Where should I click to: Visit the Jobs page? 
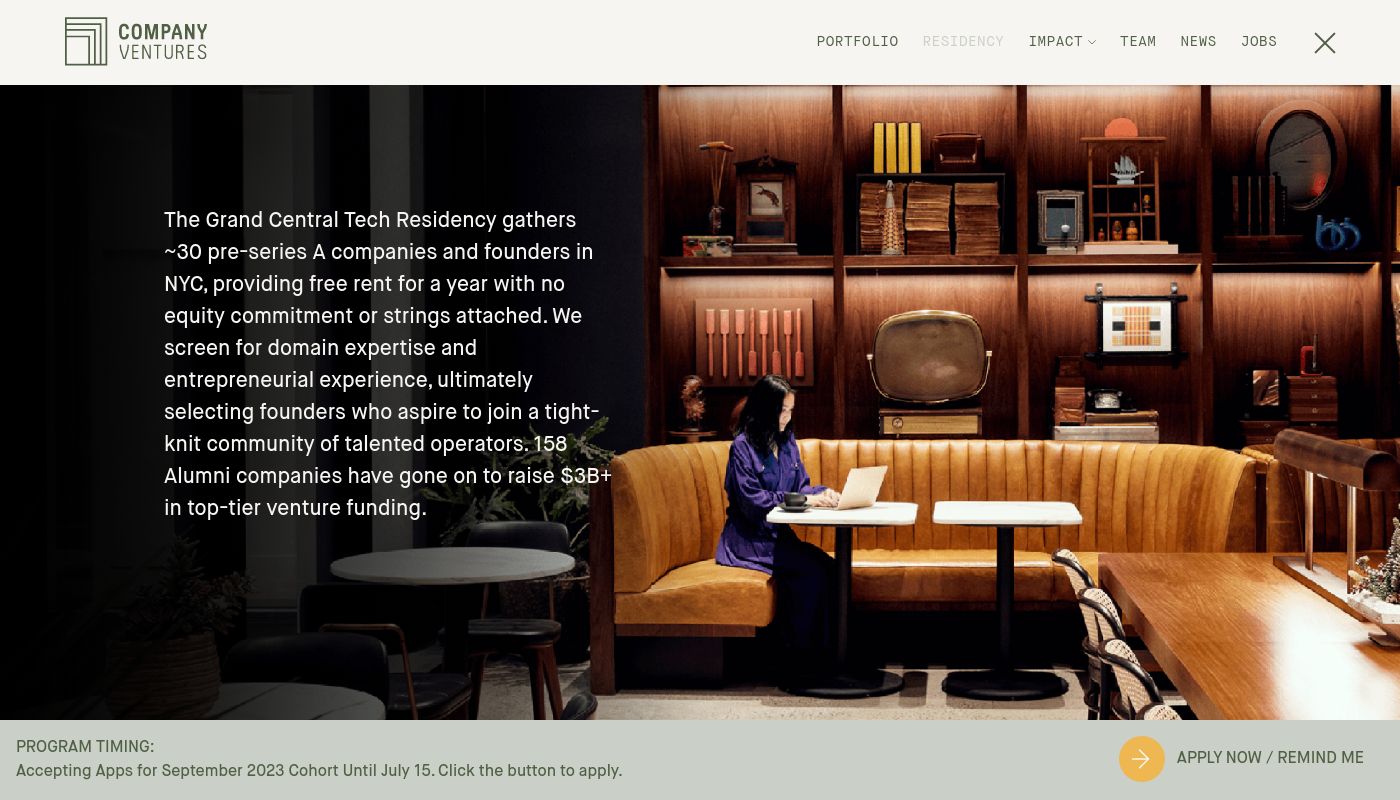[x=1259, y=41]
